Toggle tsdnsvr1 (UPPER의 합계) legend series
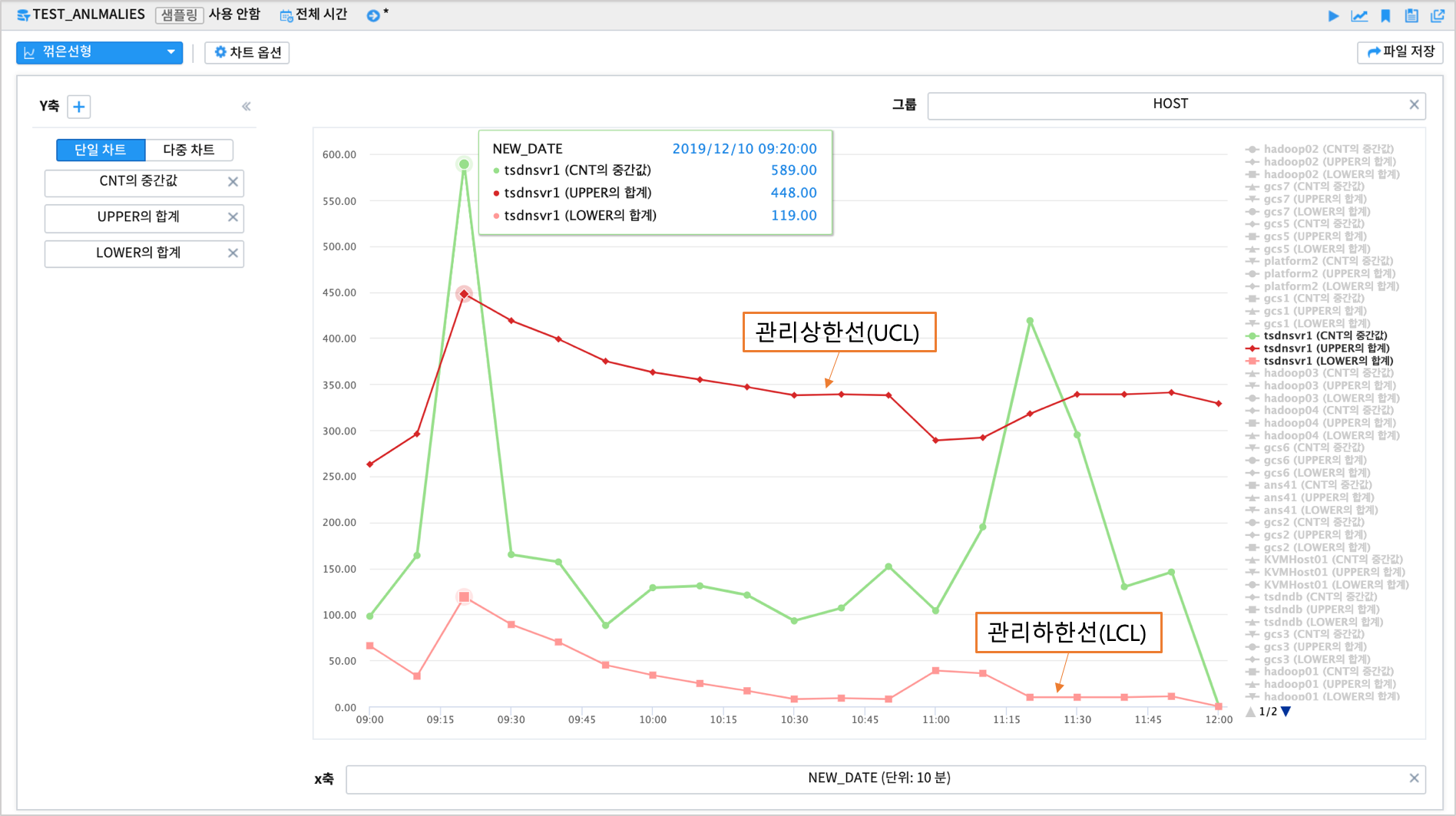Image resolution: width=1456 pixels, height=816 pixels. click(1318, 348)
